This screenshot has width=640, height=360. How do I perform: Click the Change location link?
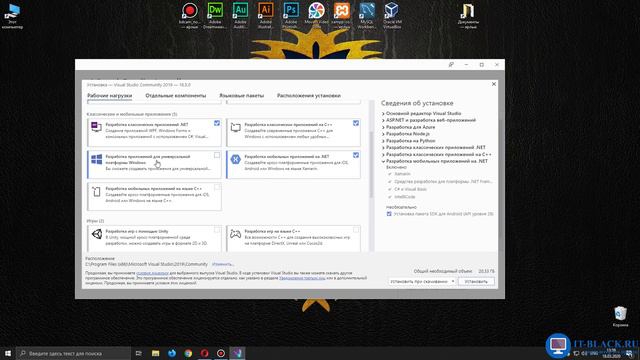pyautogui.click(x=222, y=264)
